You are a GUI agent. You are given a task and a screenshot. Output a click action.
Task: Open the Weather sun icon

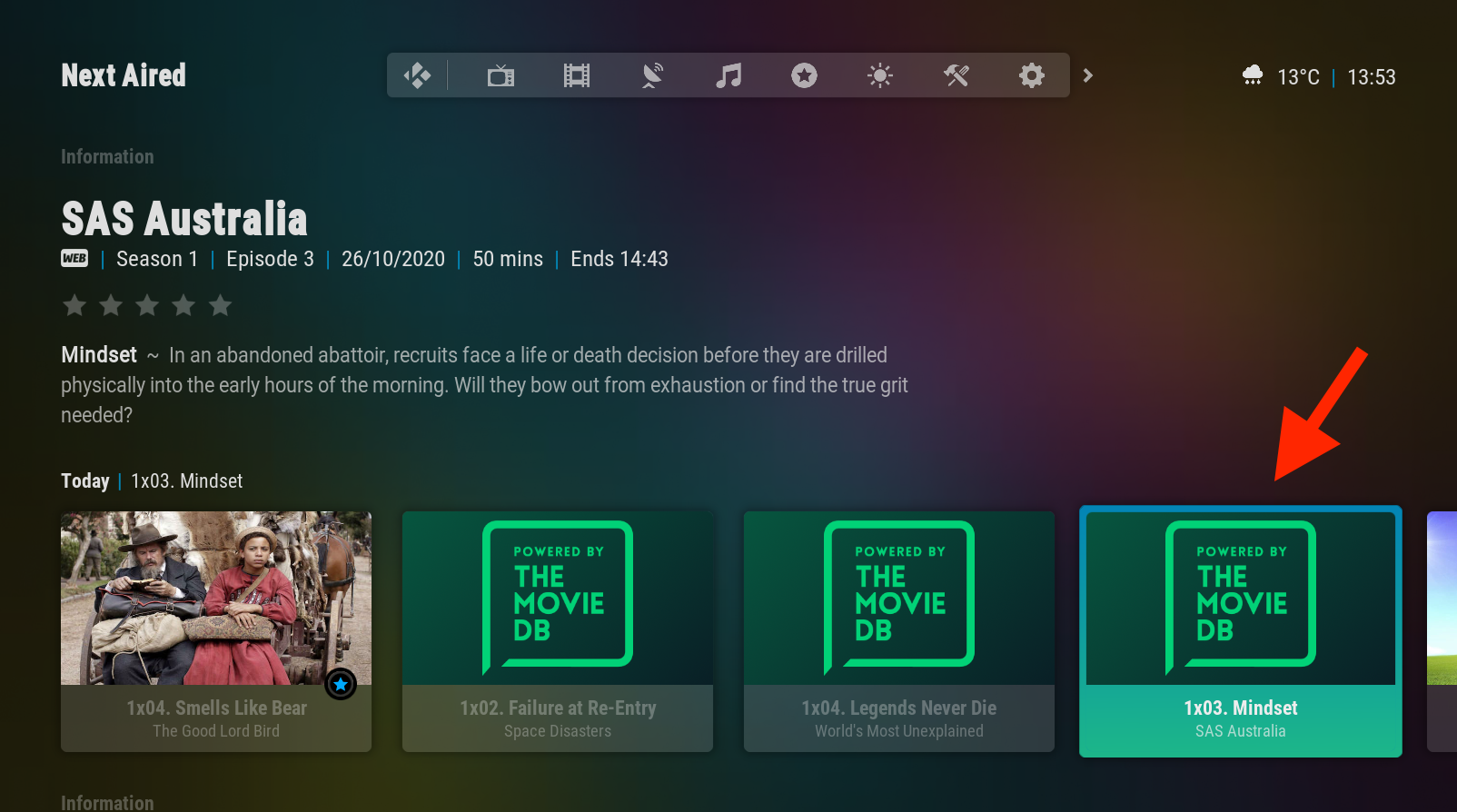pos(880,75)
